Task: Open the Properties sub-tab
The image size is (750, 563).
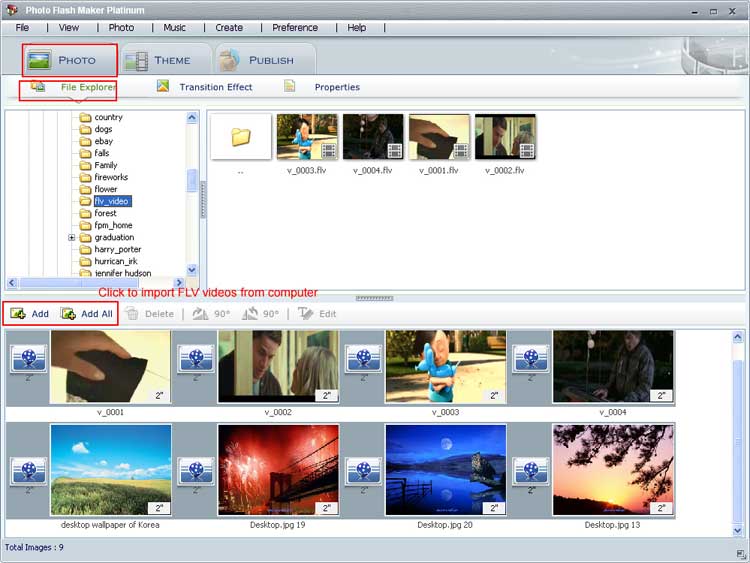Action: click(321, 87)
